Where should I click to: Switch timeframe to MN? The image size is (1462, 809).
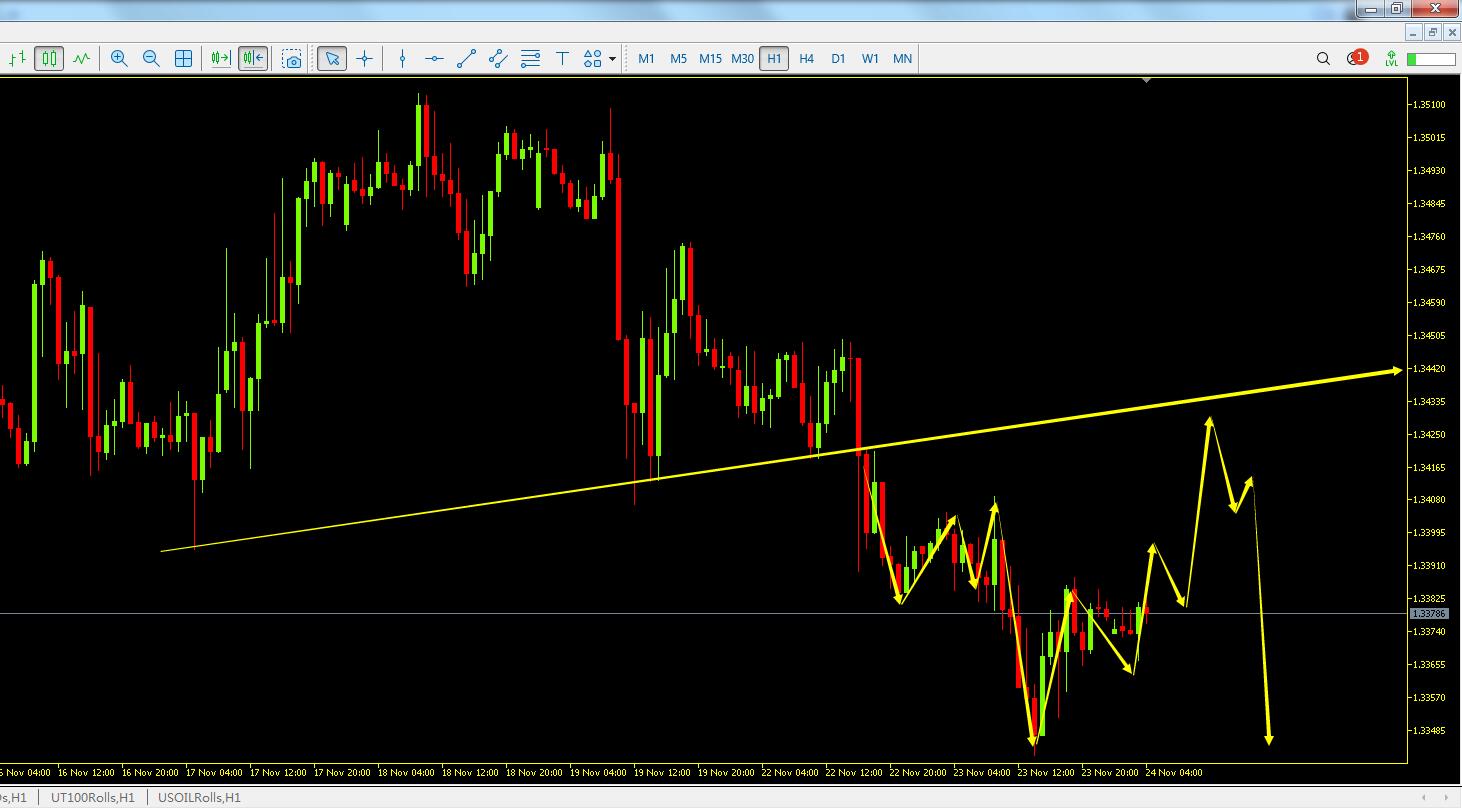click(x=902, y=59)
